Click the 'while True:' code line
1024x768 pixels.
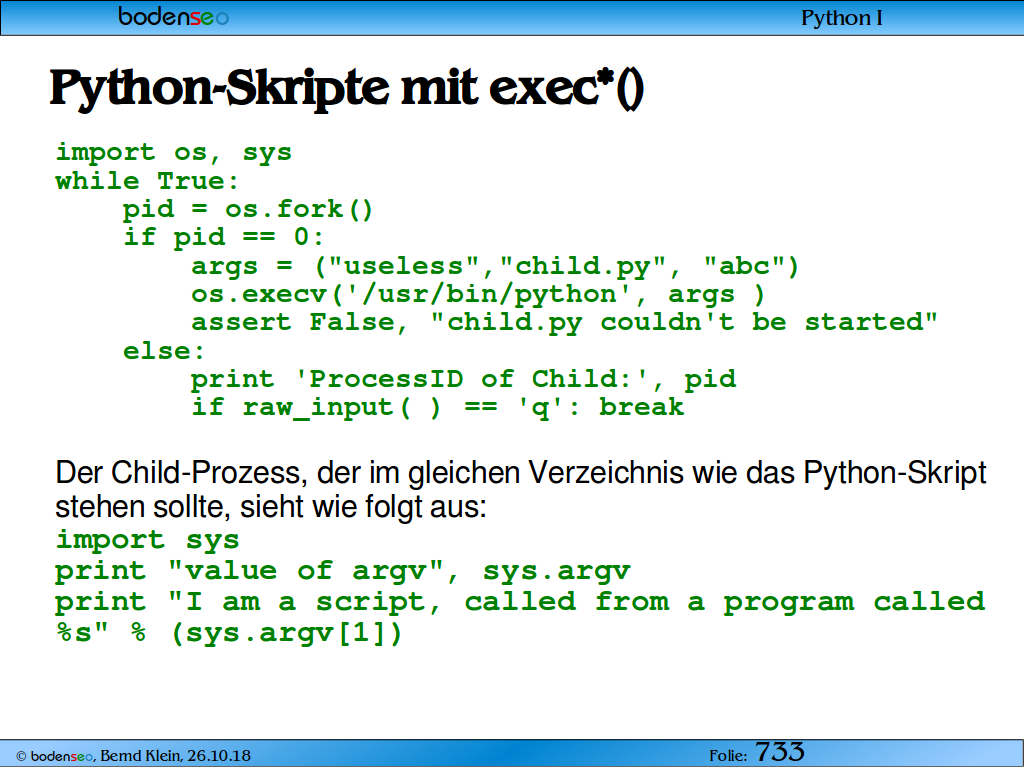coord(148,181)
